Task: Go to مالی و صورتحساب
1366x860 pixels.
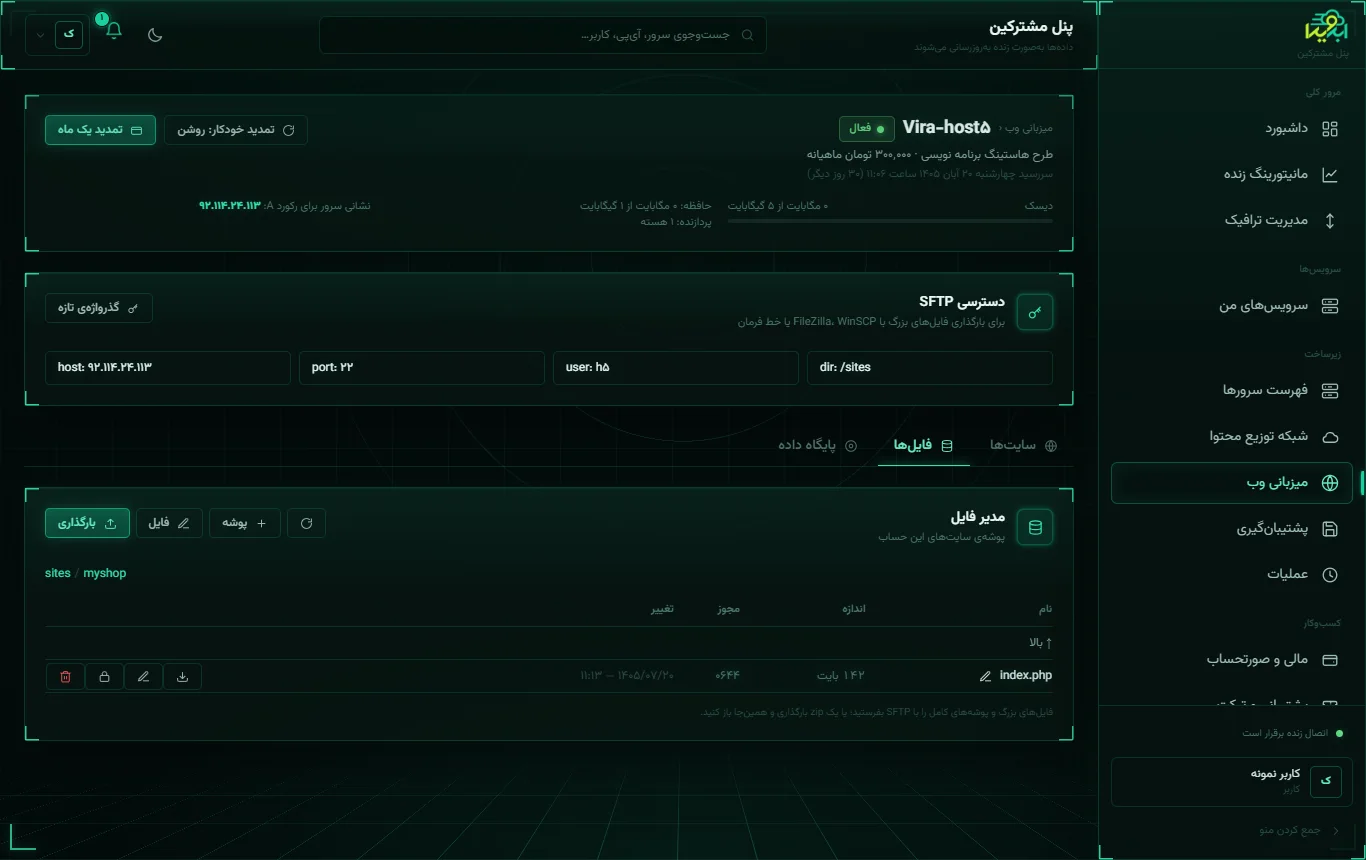Action: pos(1231,660)
